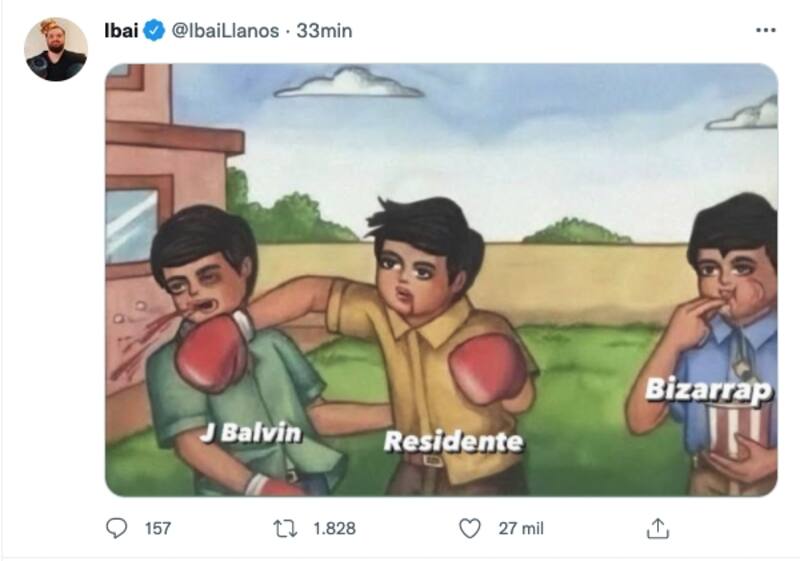Image resolution: width=800 pixels, height=561 pixels.
Task: Click the red boxing glove hitting face
Action: (x=213, y=351)
